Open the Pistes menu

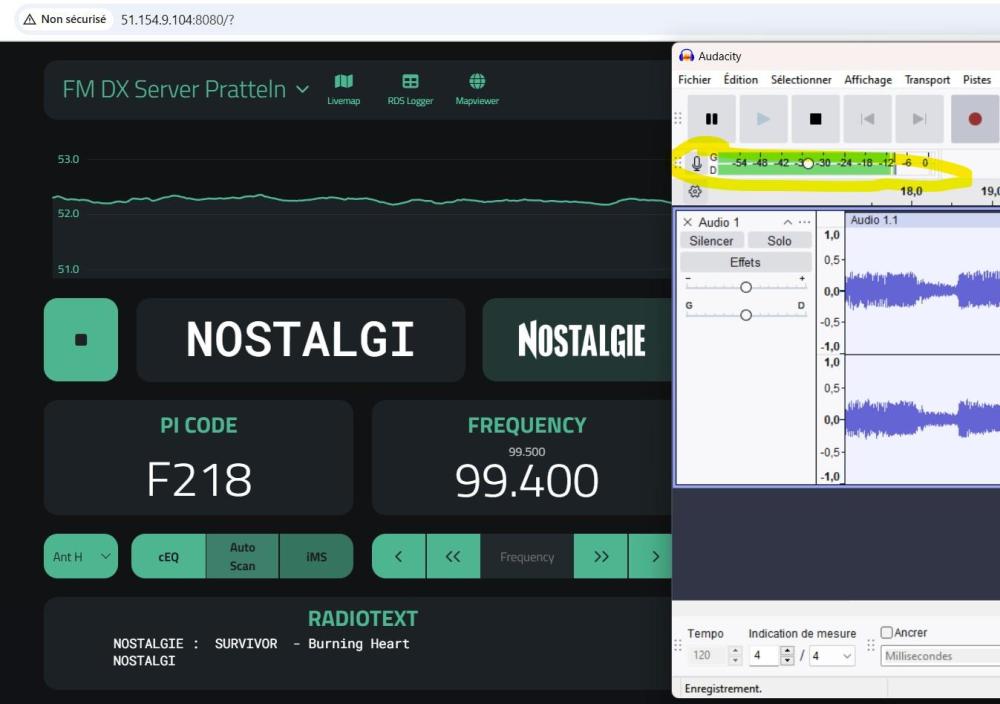(977, 80)
